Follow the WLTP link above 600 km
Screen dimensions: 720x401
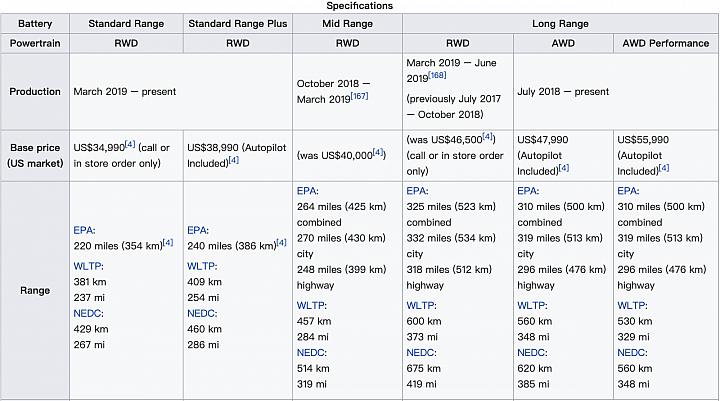click(420, 305)
